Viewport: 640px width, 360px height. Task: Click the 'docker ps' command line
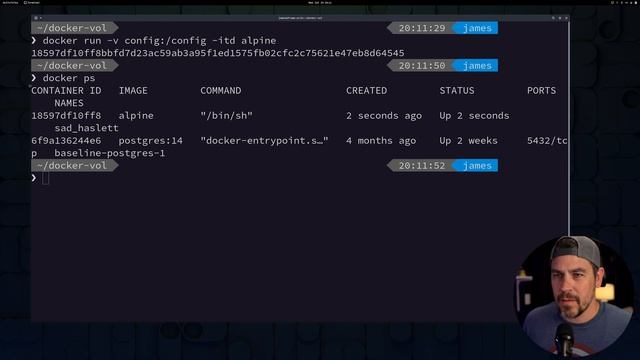point(69,78)
